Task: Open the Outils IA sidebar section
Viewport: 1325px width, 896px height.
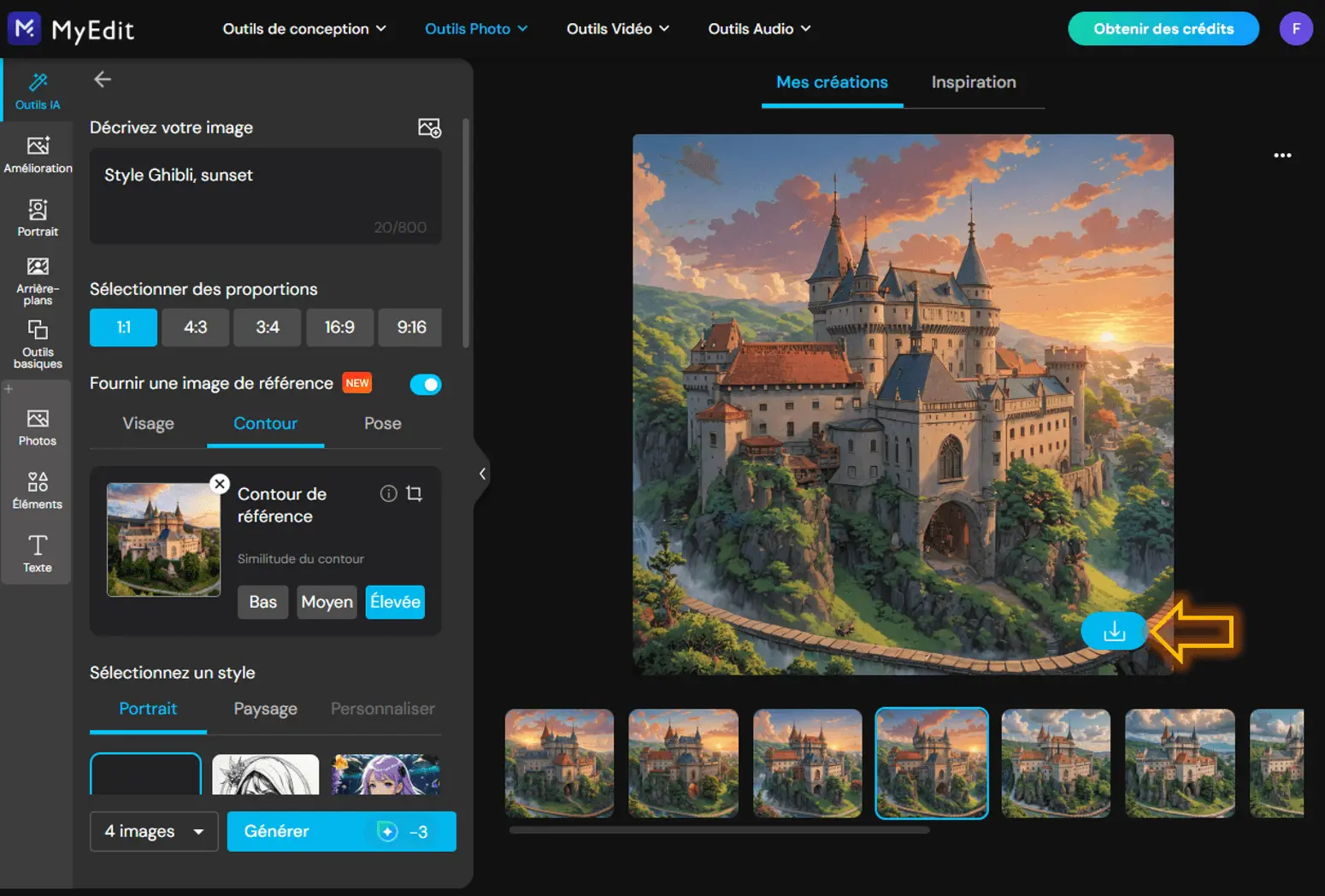Action: (x=37, y=91)
